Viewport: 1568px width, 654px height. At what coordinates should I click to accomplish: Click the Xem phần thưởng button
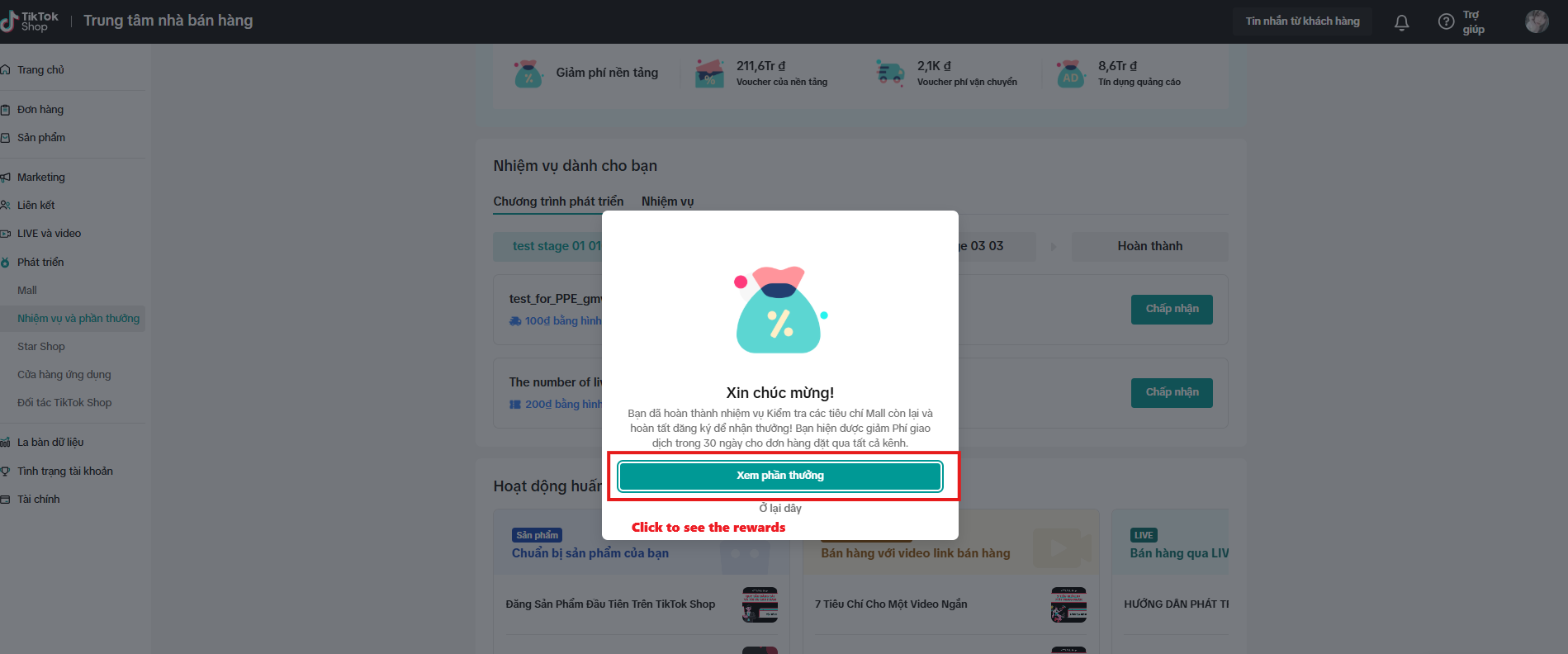pyautogui.click(x=780, y=476)
